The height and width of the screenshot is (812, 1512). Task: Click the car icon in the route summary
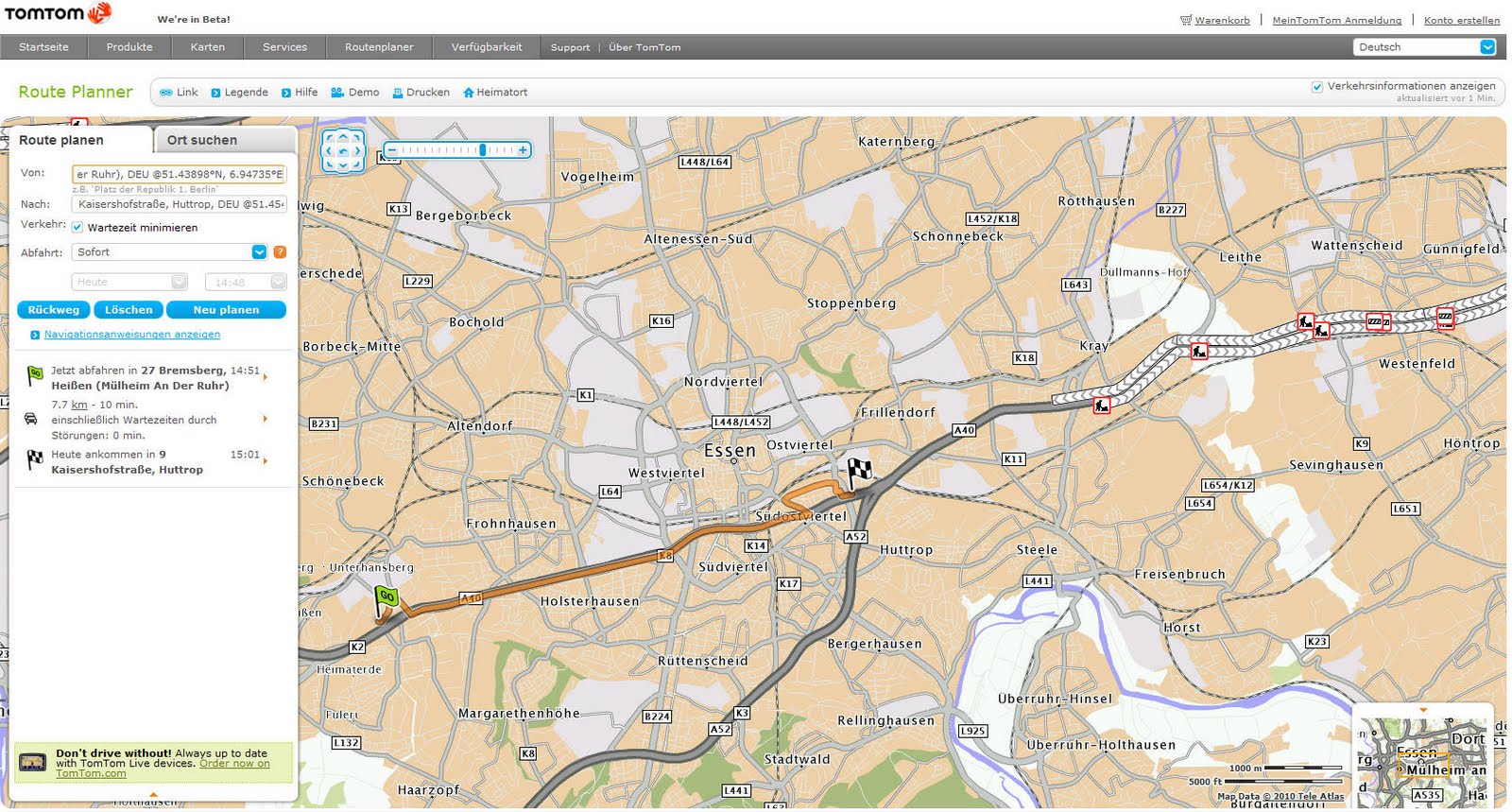(31, 419)
